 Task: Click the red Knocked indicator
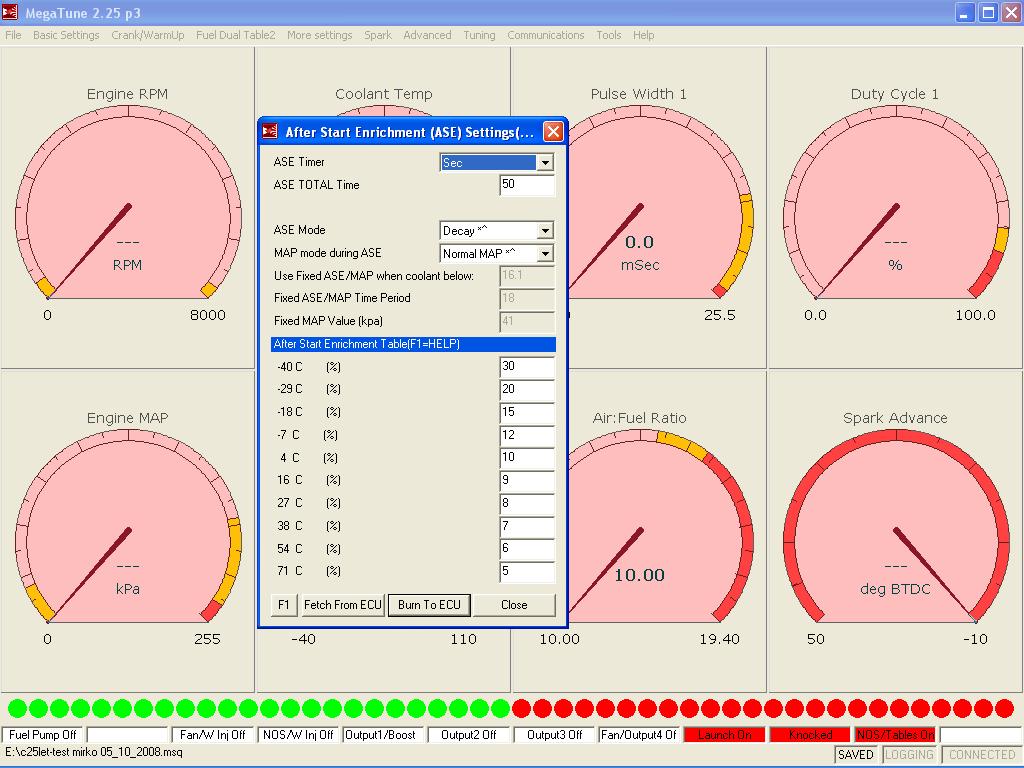810,735
